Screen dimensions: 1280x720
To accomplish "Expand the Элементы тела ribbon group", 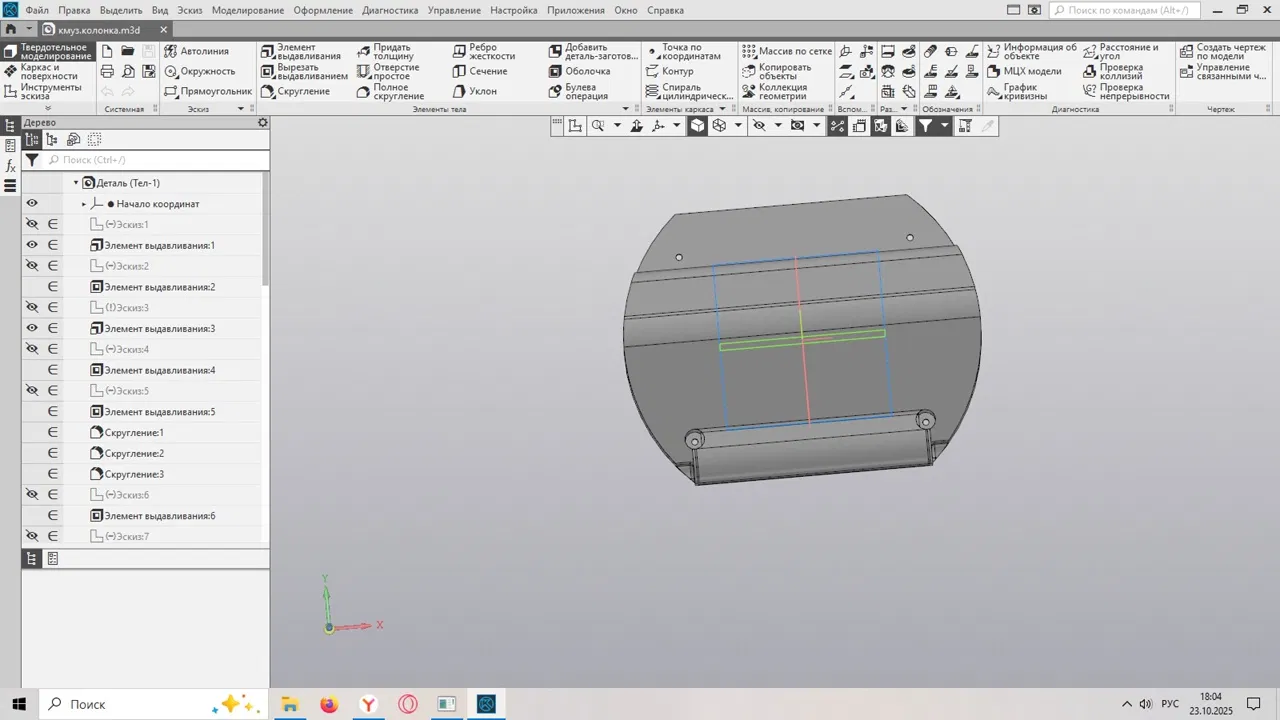I will (x=626, y=109).
